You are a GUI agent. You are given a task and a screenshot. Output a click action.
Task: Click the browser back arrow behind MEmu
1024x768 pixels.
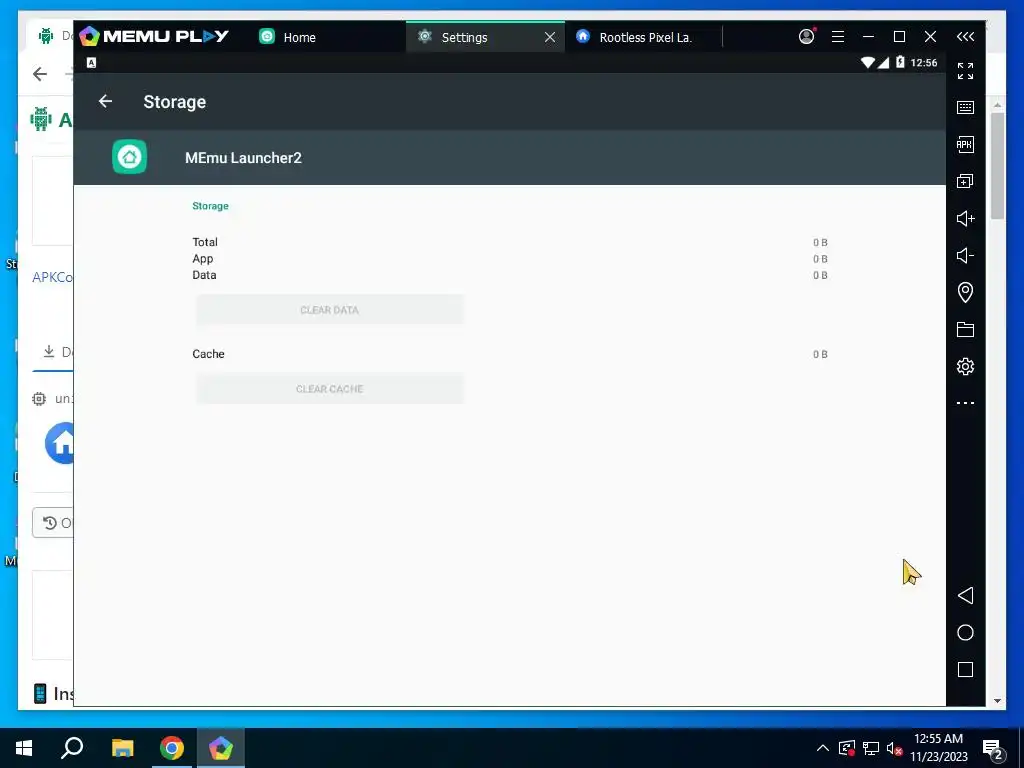(40, 74)
